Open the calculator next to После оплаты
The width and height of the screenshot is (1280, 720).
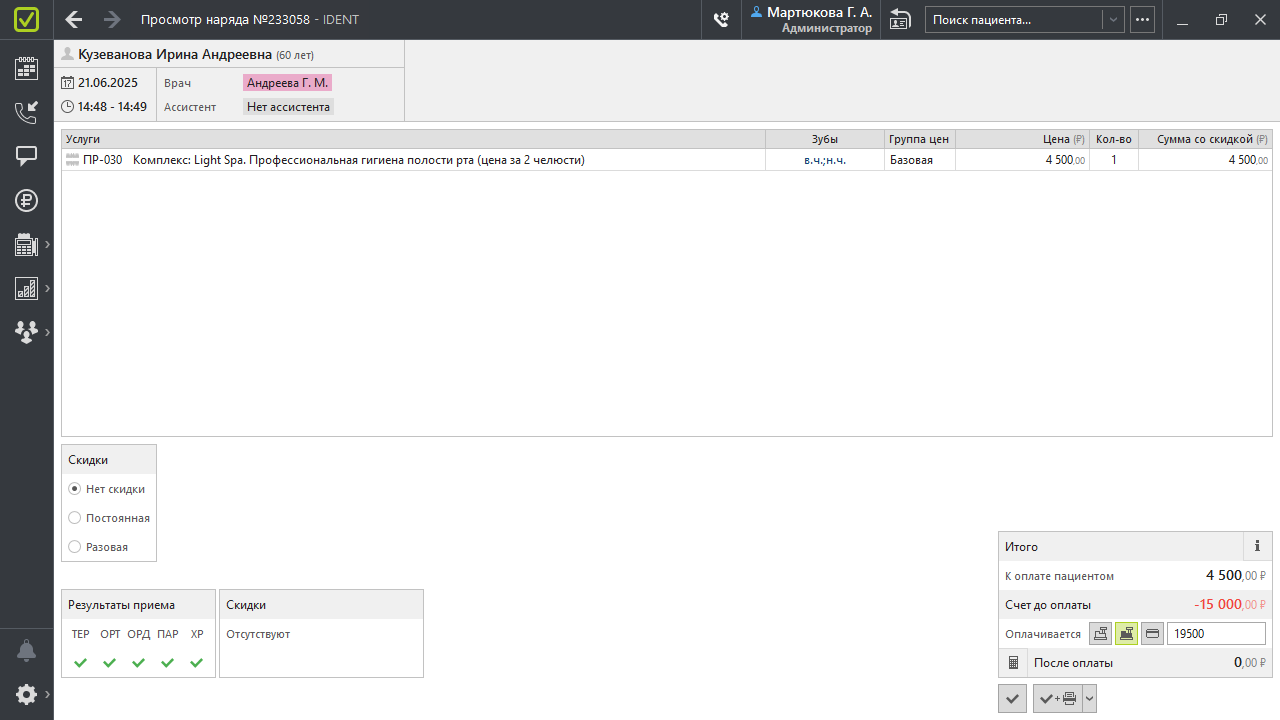point(1012,662)
